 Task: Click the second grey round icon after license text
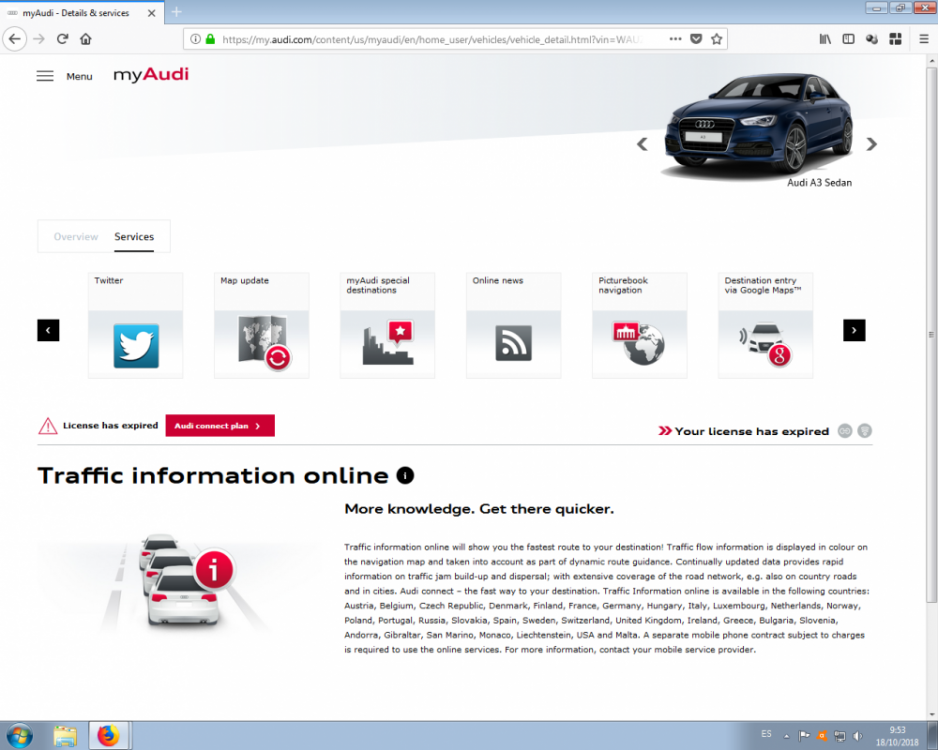click(864, 431)
